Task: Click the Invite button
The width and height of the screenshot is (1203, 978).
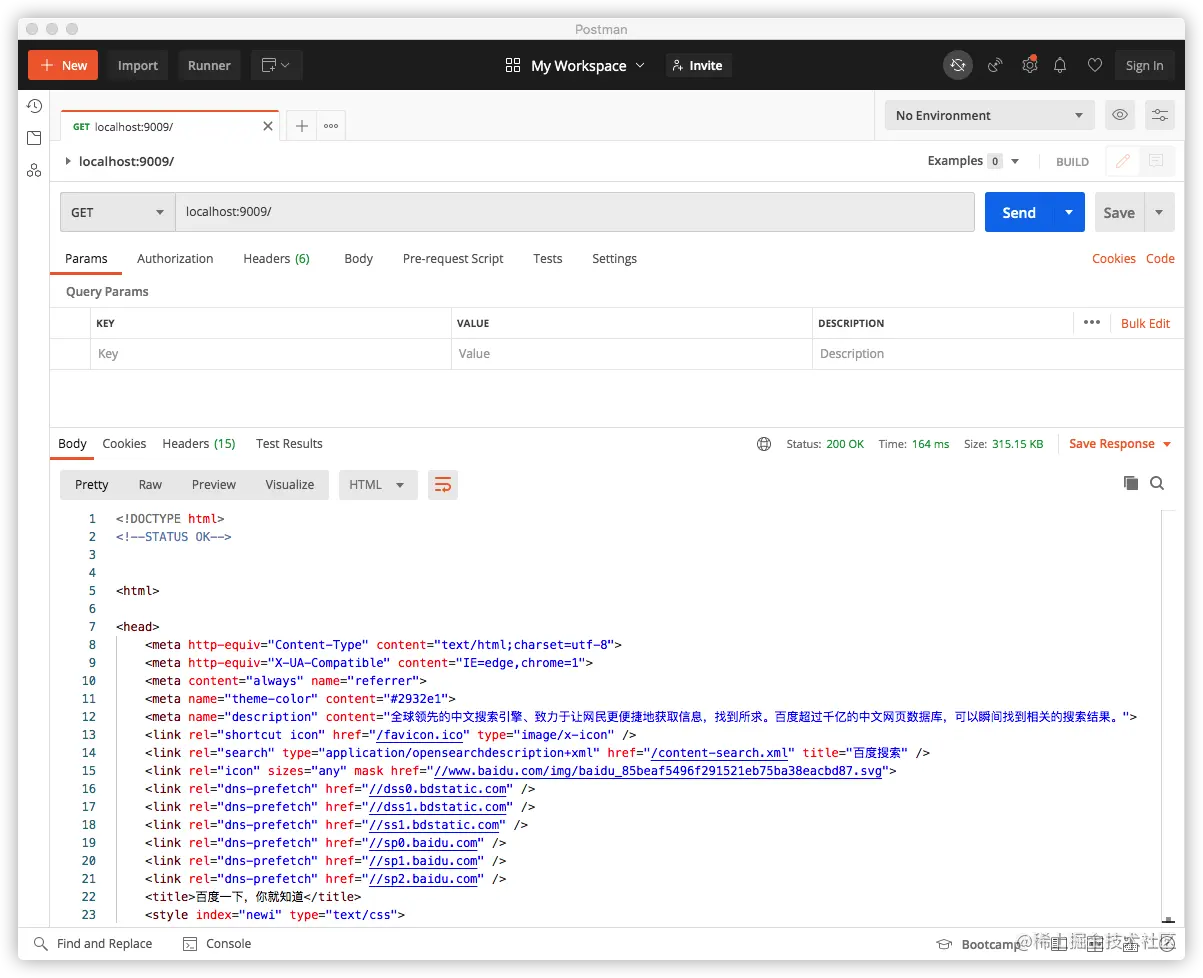Action: pyautogui.click(x=698, y=65)
